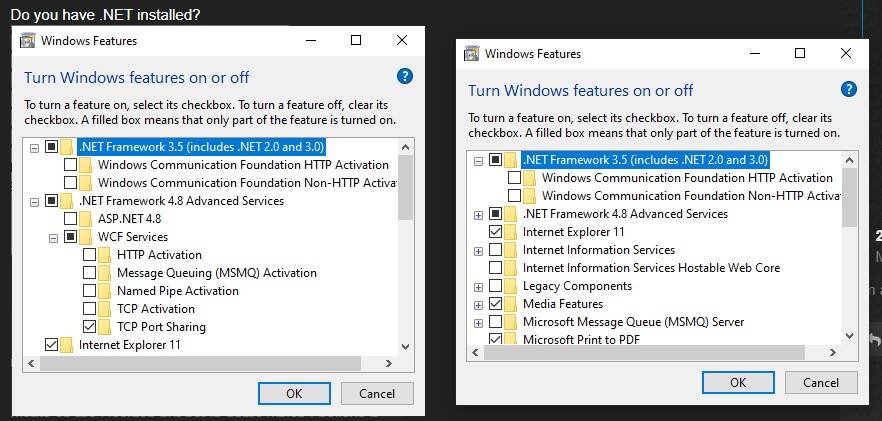Expand Legacy Components node
The height and width of the screenshot is (421, 882).
pyautogui.click(x=479, y=286)
